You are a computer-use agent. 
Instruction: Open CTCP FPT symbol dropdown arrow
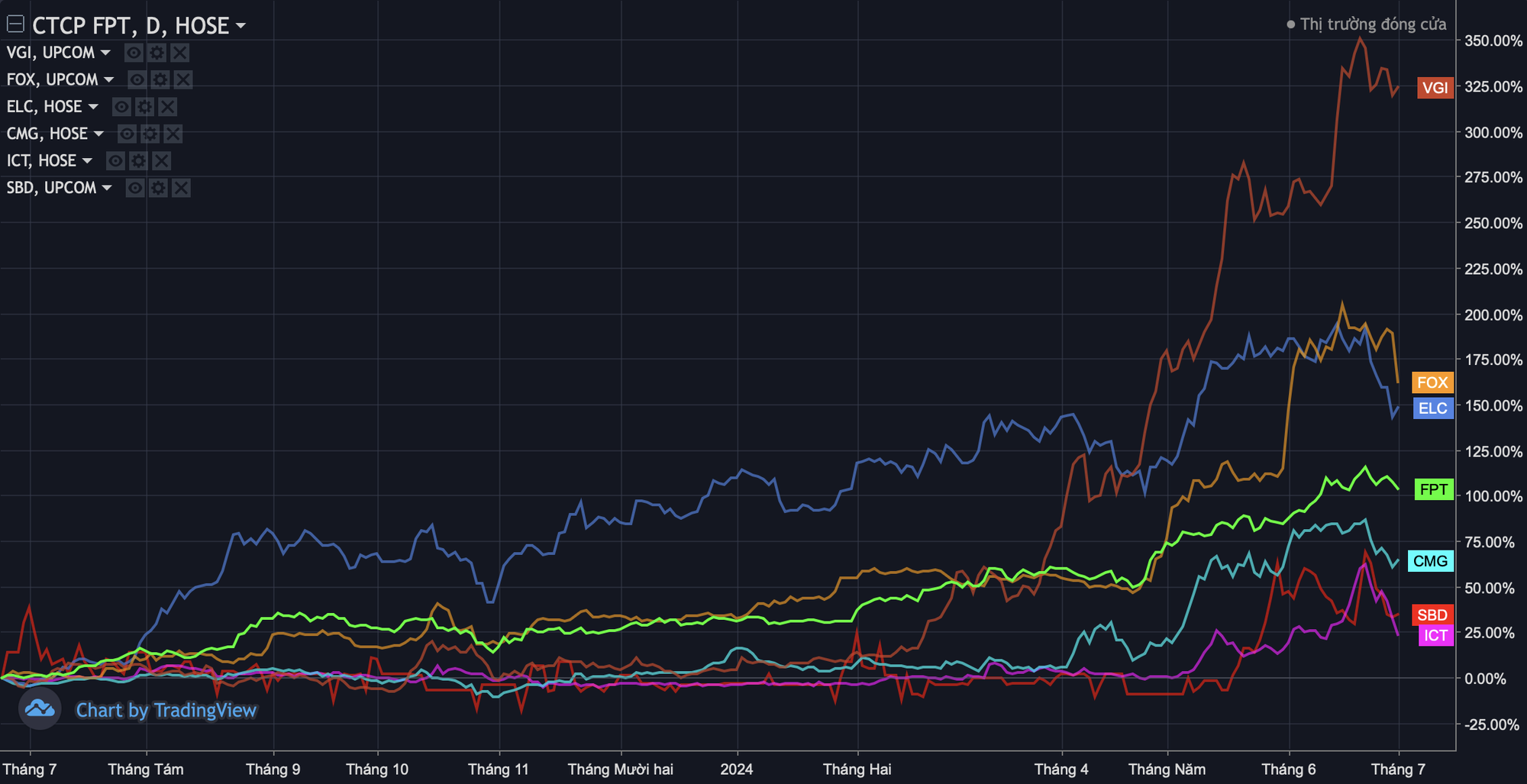tap(241, 26)
